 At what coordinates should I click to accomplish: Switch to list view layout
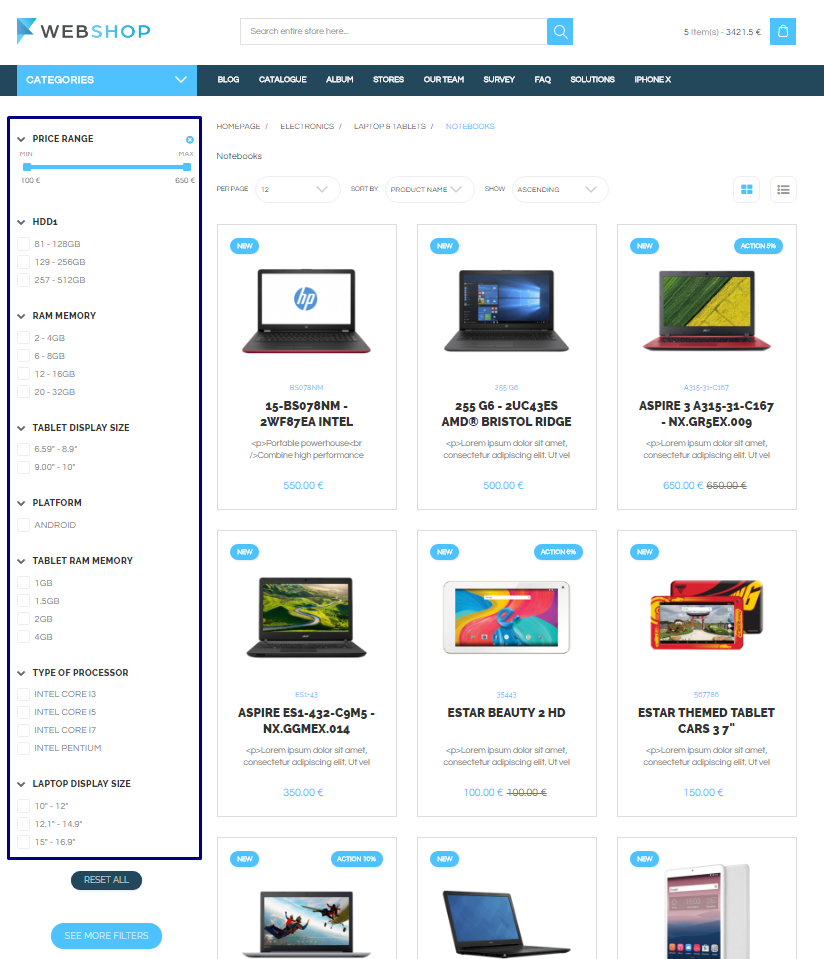(x=783, y=190)
